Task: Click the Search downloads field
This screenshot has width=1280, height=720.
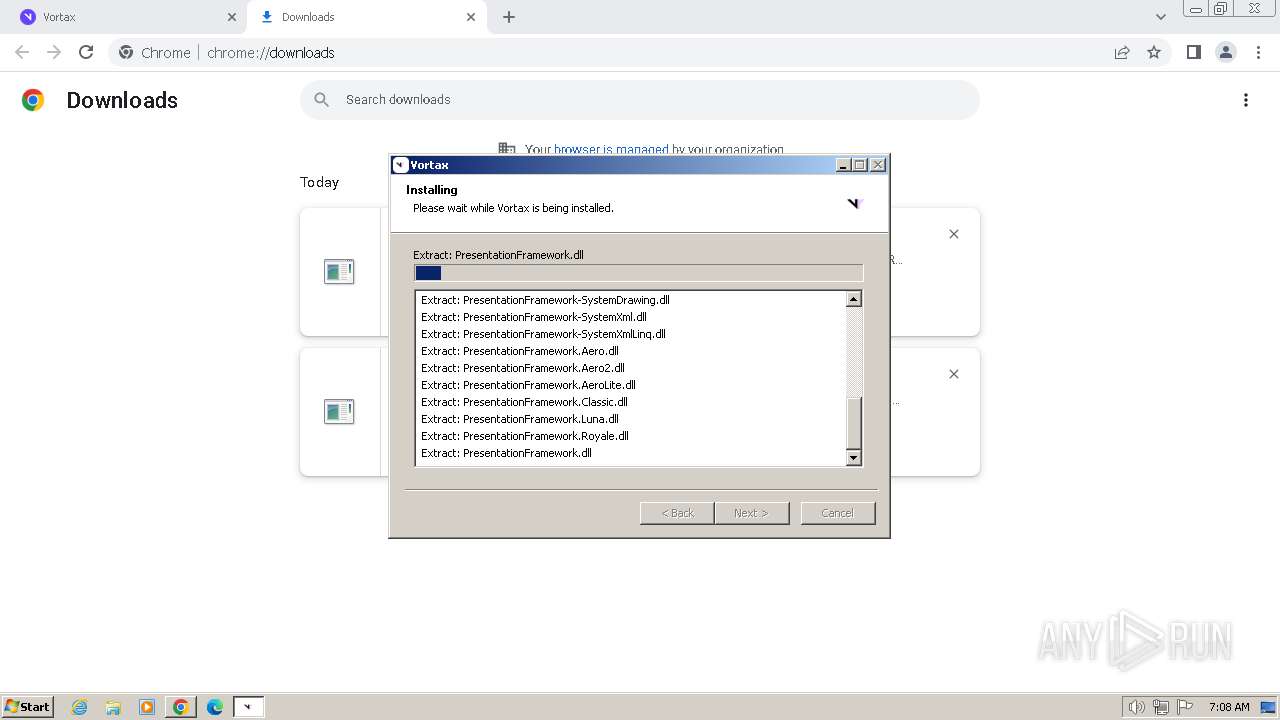Action: tap(640, 100)
